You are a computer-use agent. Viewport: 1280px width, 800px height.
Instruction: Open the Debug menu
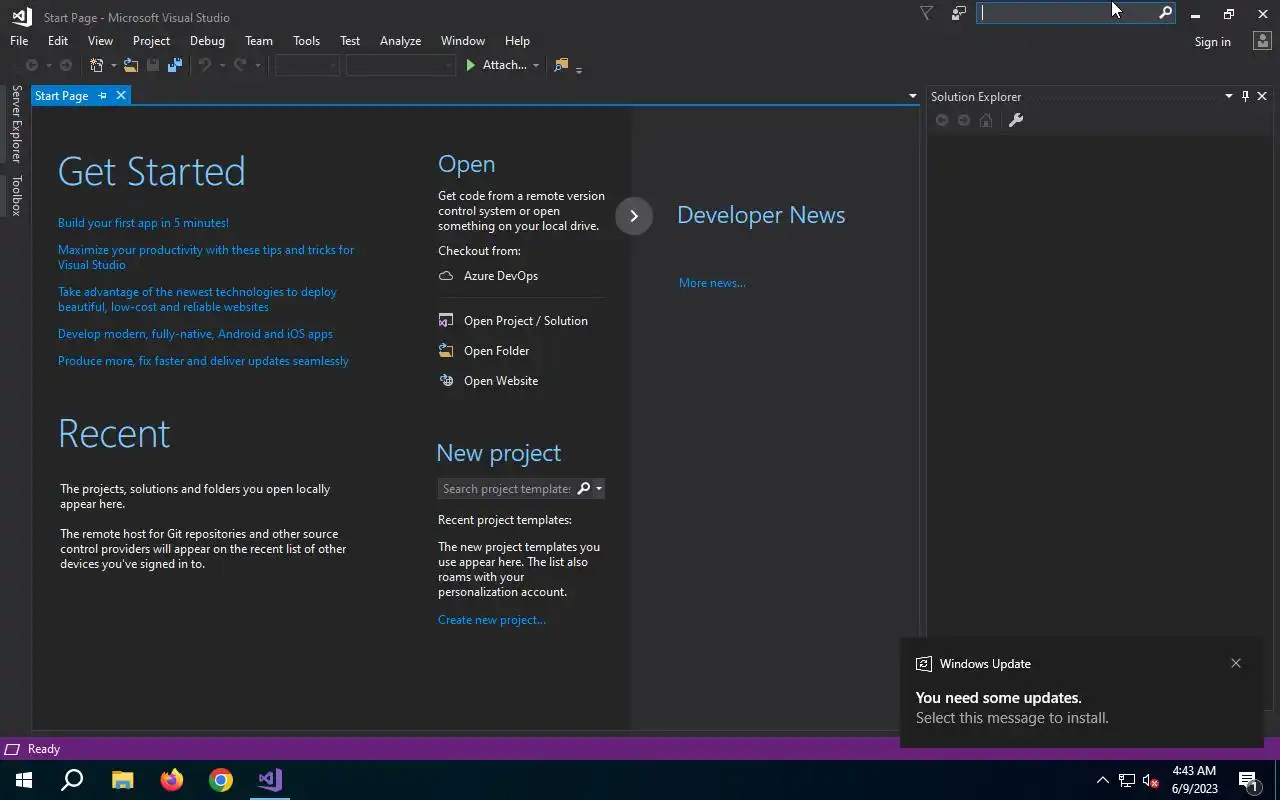pyautogui.click(x=207, y=41)
